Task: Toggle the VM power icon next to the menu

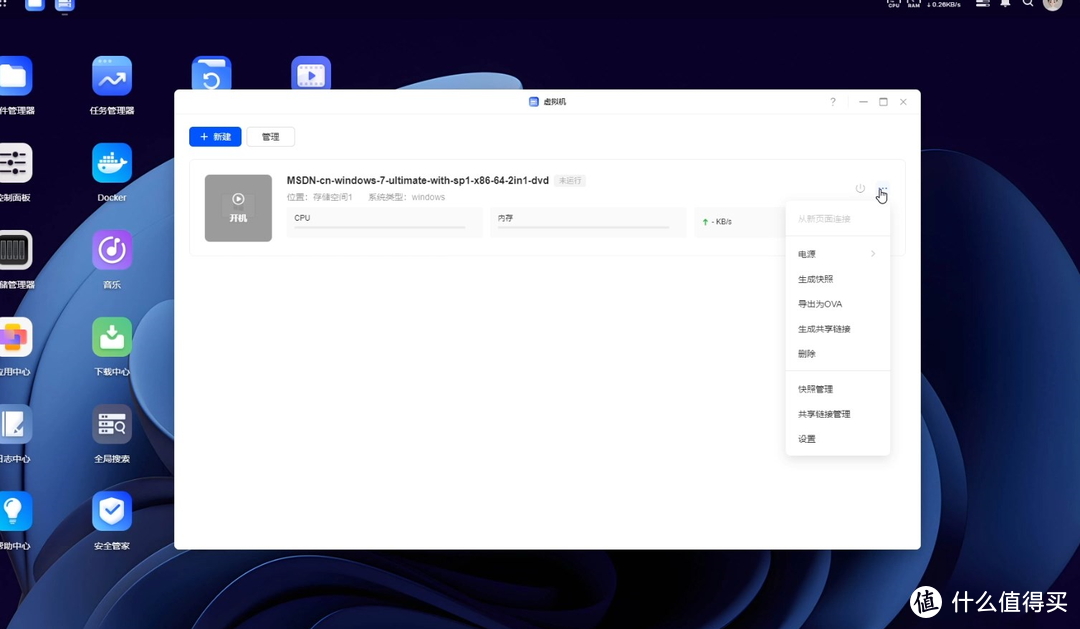Action: (860, 188)
